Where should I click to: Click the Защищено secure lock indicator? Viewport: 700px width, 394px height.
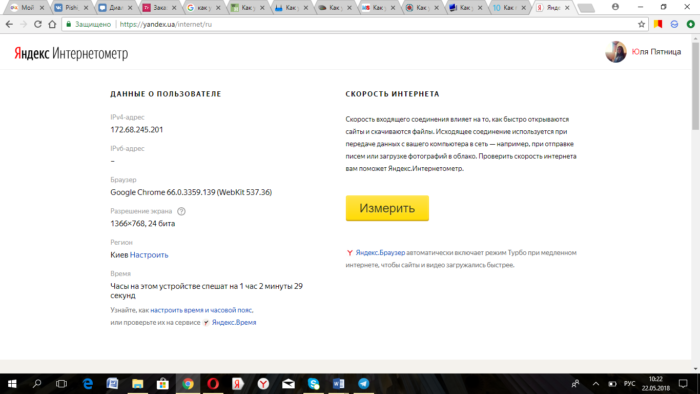click(x=88, y=24)
